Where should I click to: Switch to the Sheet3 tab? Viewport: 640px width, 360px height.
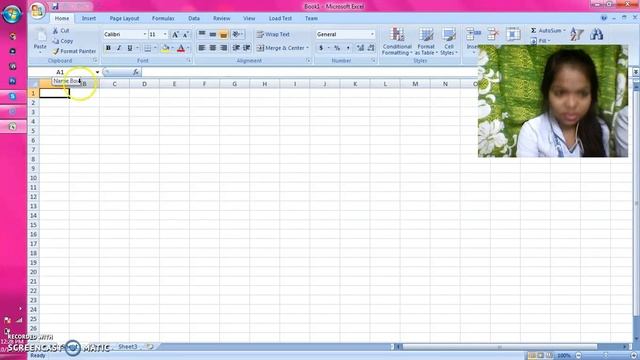[128, 347]
